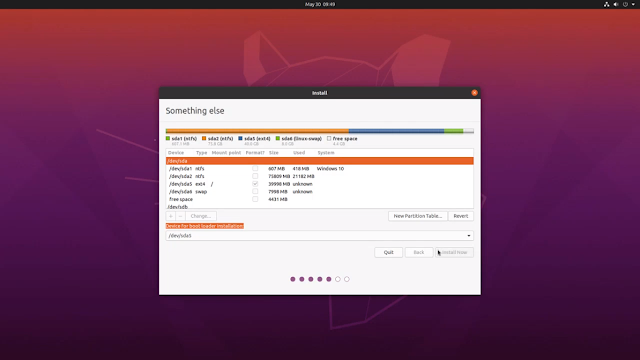Click the blue sda5 (ext4) legend swatch
The height and width of the screenshot is (360, 640).
point(240,139)
